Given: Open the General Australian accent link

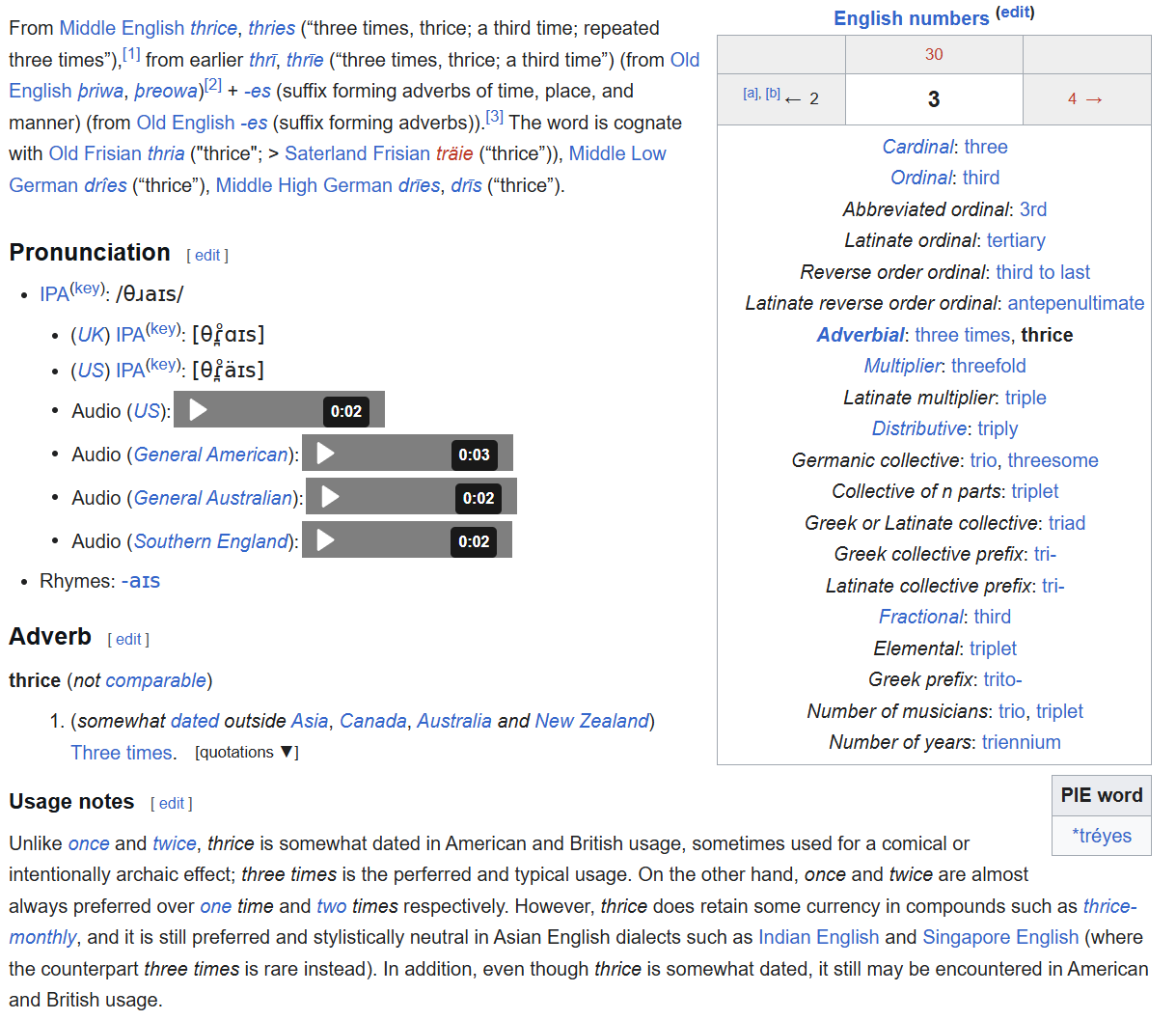Looking at the screenshot, I should coord(212,498).
